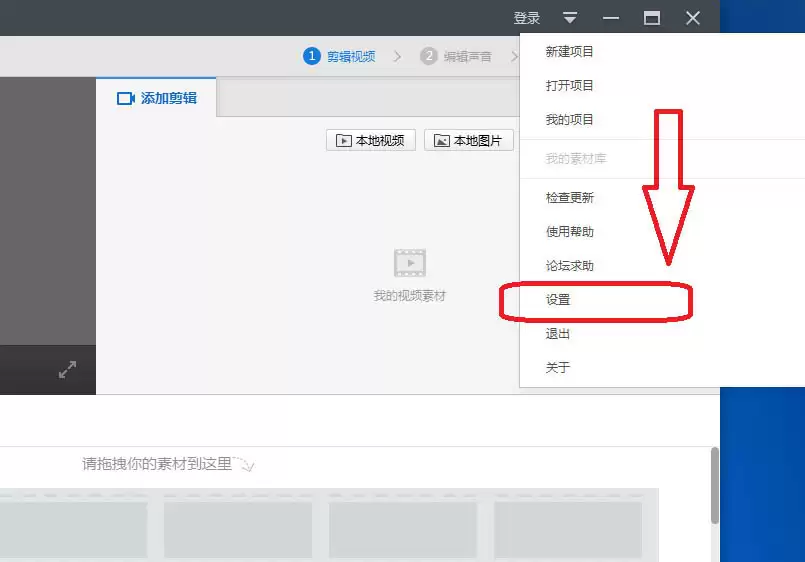Click 我的素材库 menu entry
This screenshot has height=562, width=805.
[x=576, y=159]
